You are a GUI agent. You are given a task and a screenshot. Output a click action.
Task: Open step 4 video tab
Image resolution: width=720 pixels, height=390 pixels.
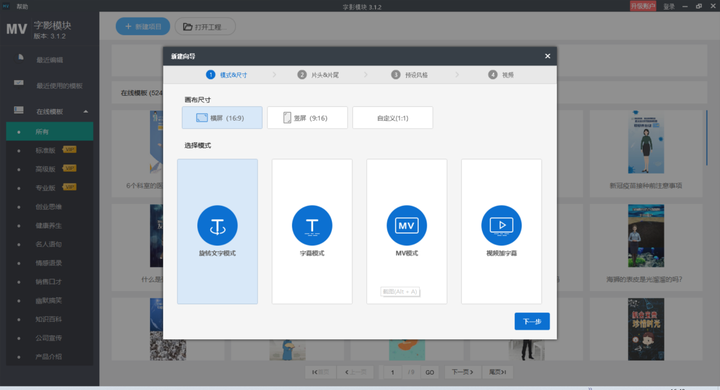click(x=501, y=75)
